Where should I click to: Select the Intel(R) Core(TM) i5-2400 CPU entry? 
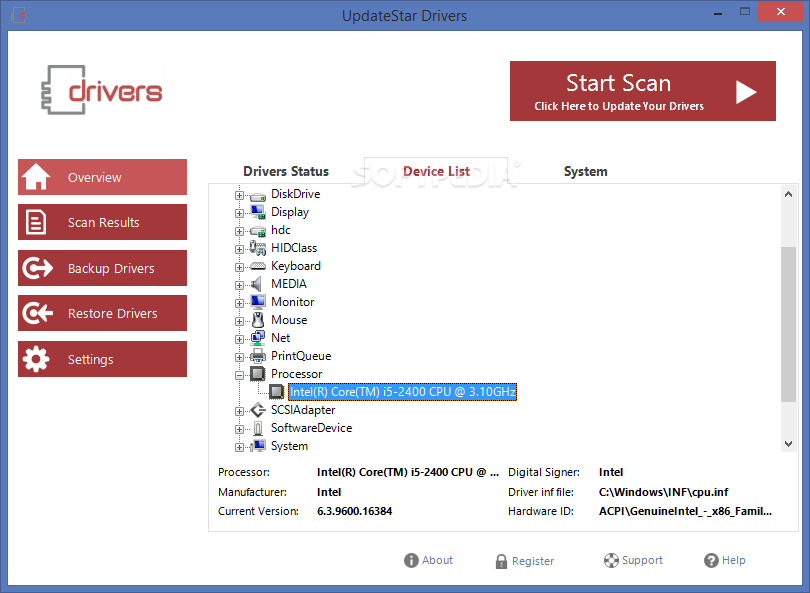coord(402,392)
